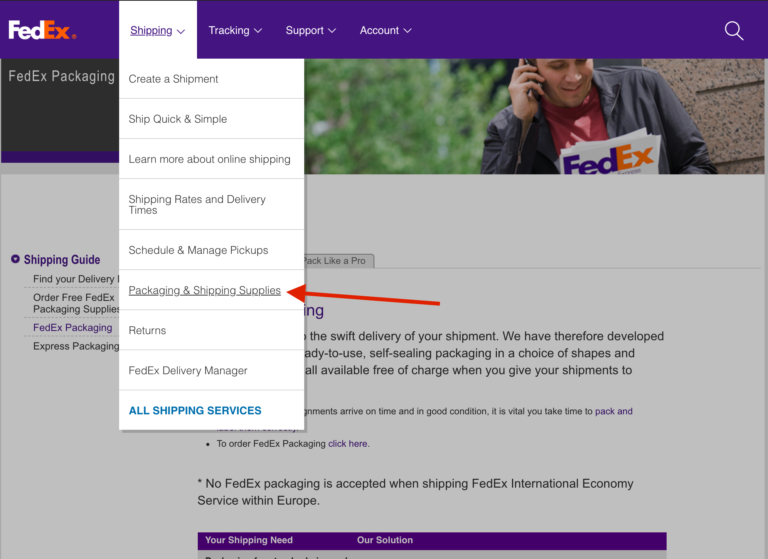Open the Account dropdown menu
The width and height of the screenshot is (768, 559).
pyautogui.click(x=385, y=31)
